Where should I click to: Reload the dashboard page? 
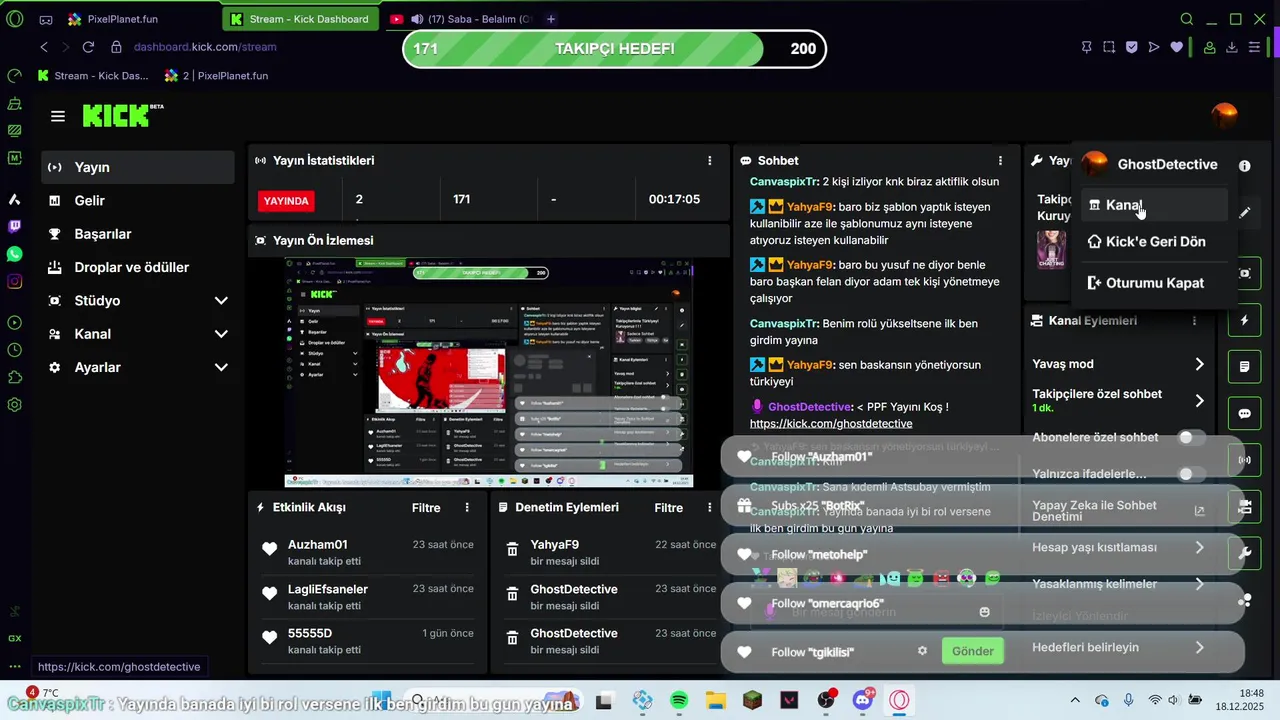point(88,47)
